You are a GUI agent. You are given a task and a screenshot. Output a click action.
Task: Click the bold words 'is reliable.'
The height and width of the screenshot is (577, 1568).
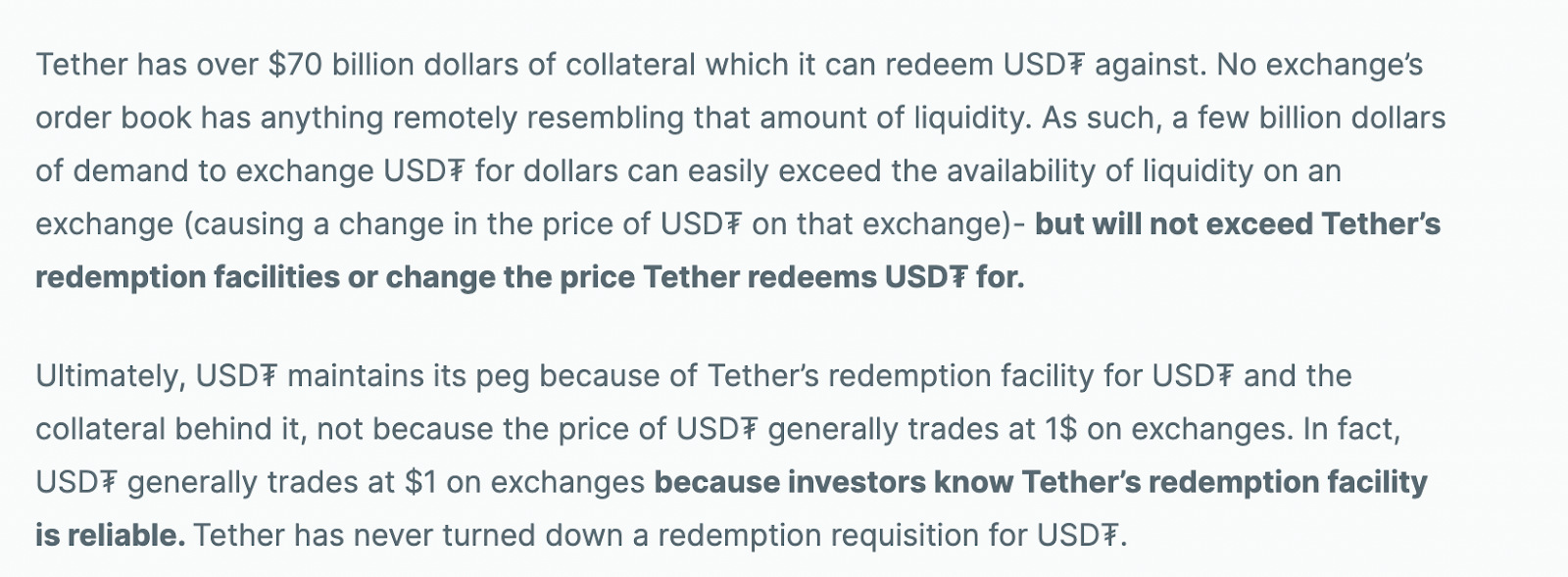pos(110,535)
